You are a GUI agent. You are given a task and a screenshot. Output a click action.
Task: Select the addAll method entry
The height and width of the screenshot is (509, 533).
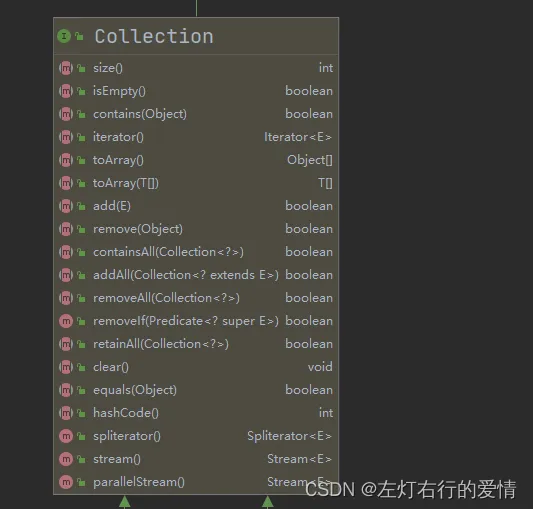[x=196, y=275]
